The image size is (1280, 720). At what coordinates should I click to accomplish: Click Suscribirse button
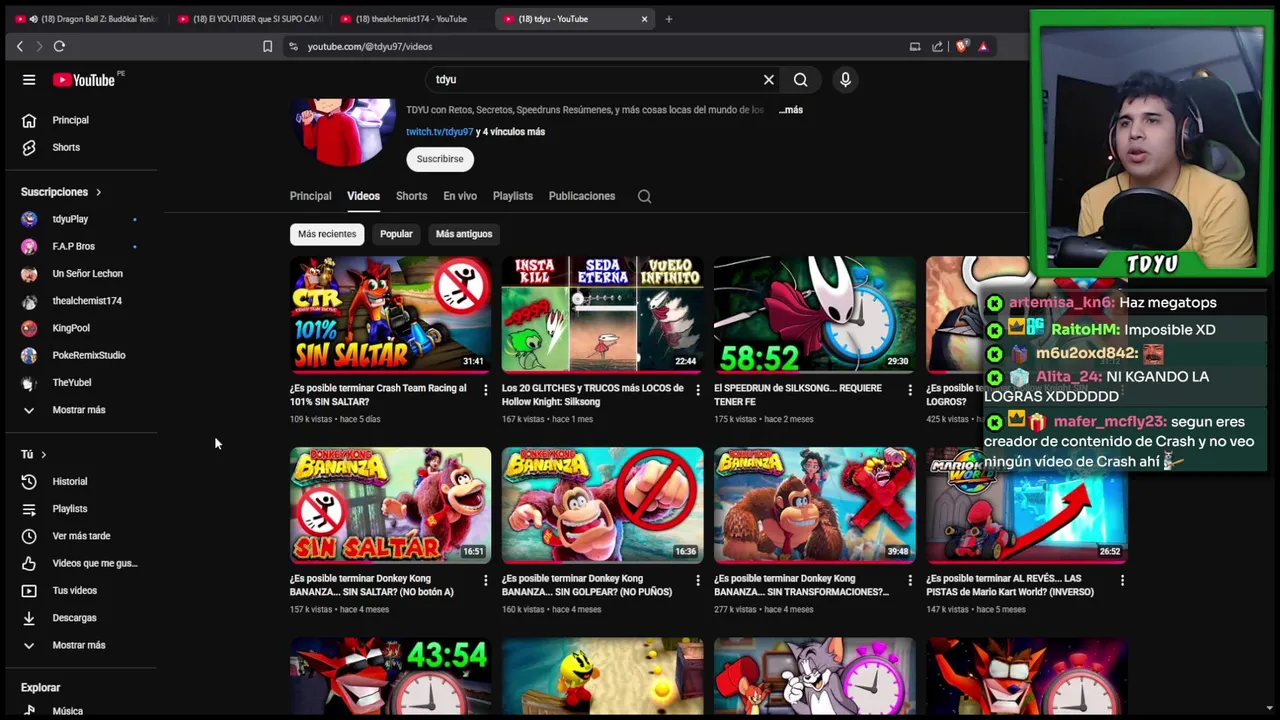click(x=440, y=159)
